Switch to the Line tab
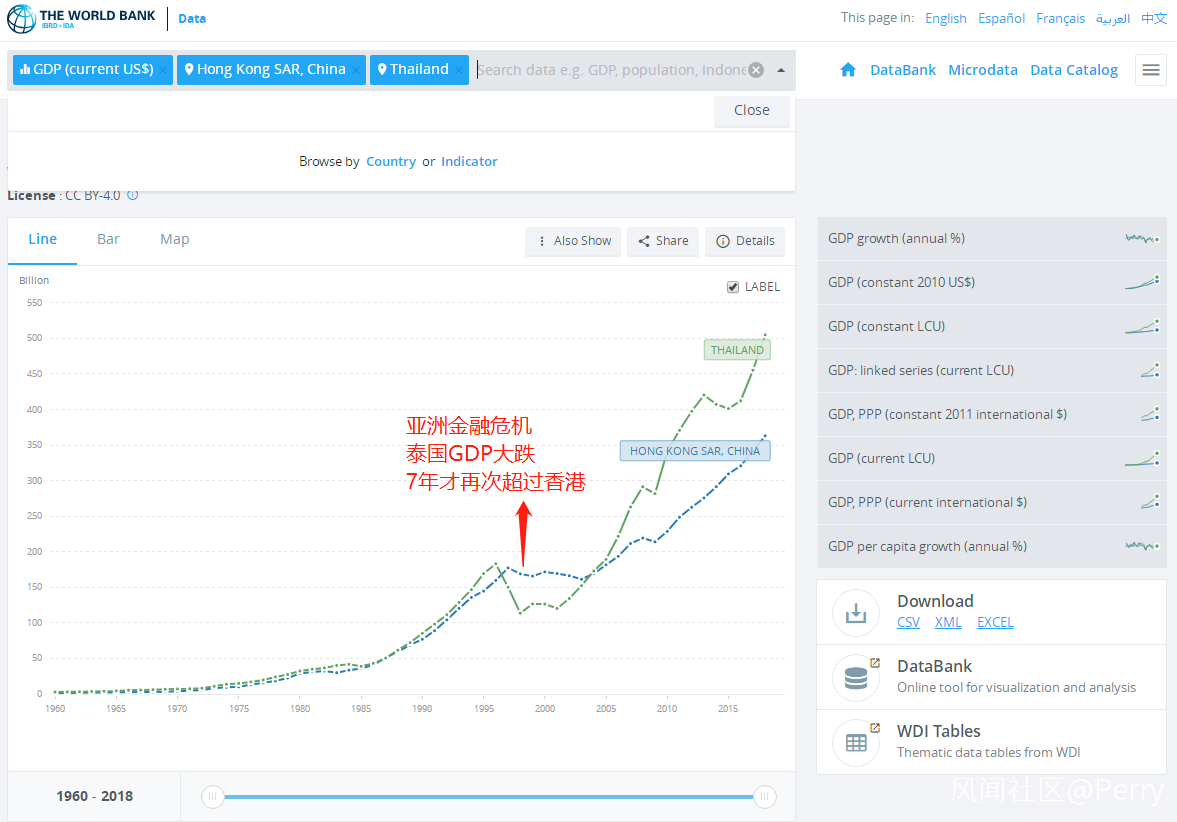Screen dimensions: 1177x822 (42, 239)
